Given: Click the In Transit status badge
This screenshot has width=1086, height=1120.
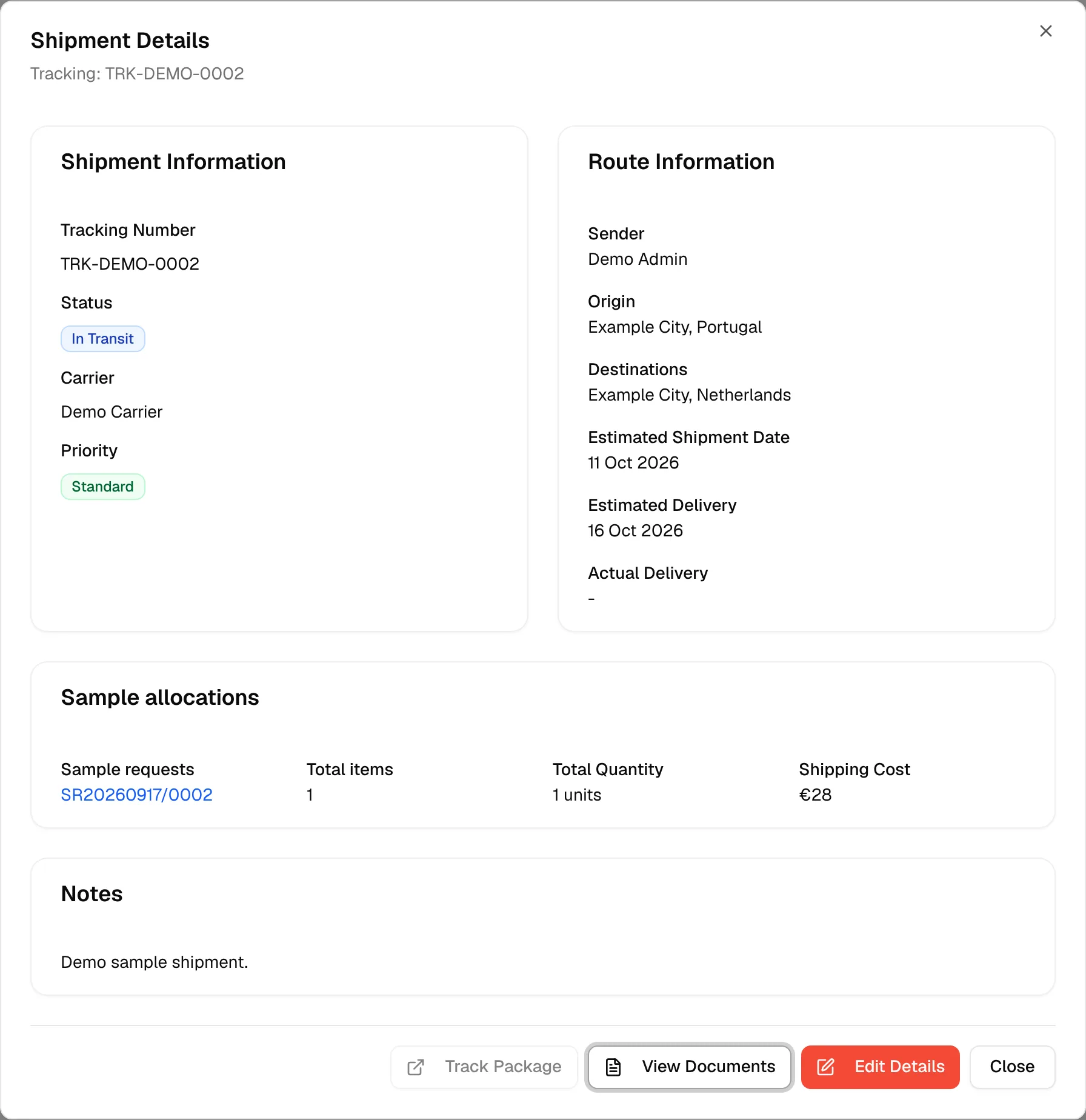Looking at the screenshot, I should point(103,339).
